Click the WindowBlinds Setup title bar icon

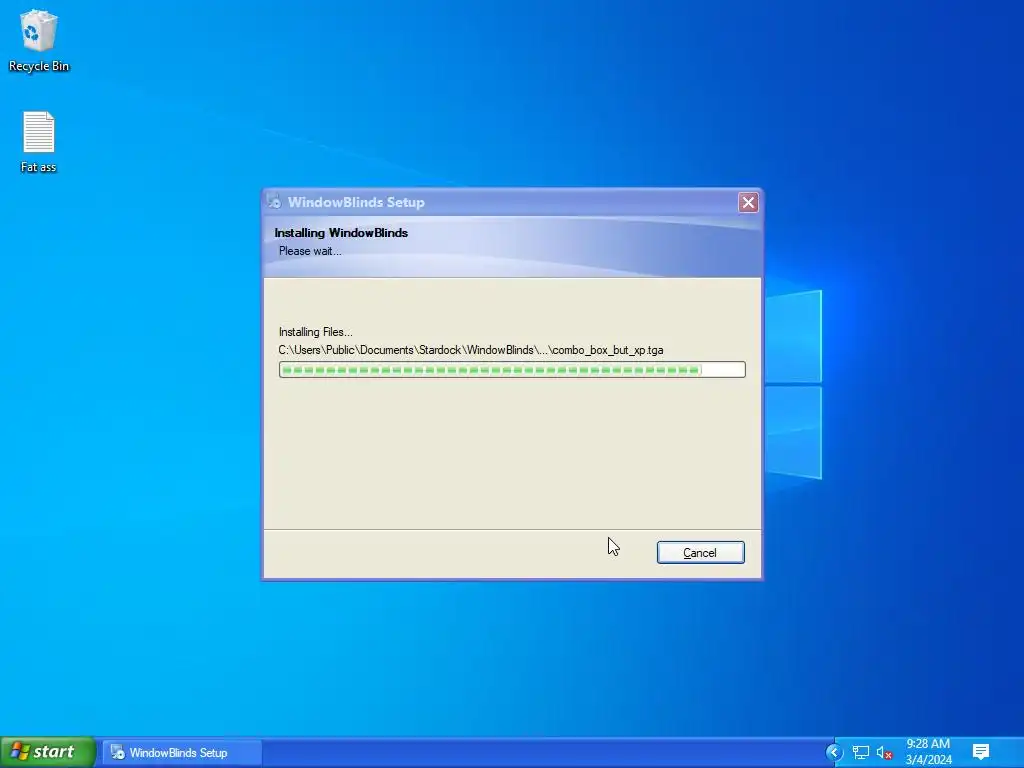[x=274, y=202]
